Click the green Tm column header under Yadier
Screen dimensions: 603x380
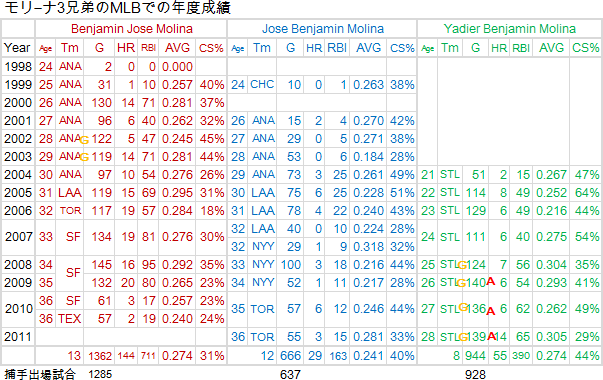point(450,48)
